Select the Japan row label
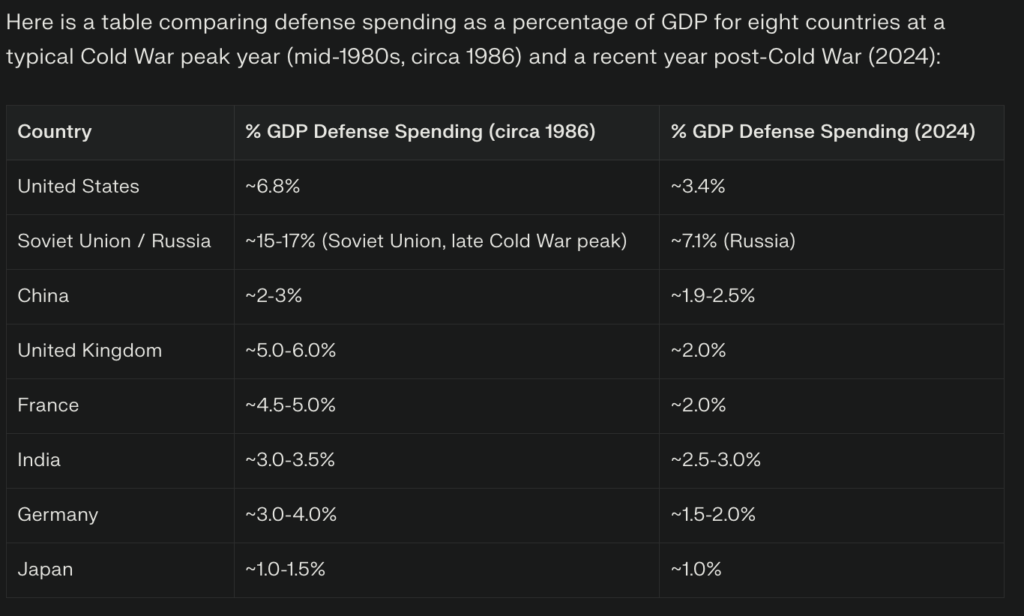This screenshot has width=1024, height=616. tap(45, 570)
